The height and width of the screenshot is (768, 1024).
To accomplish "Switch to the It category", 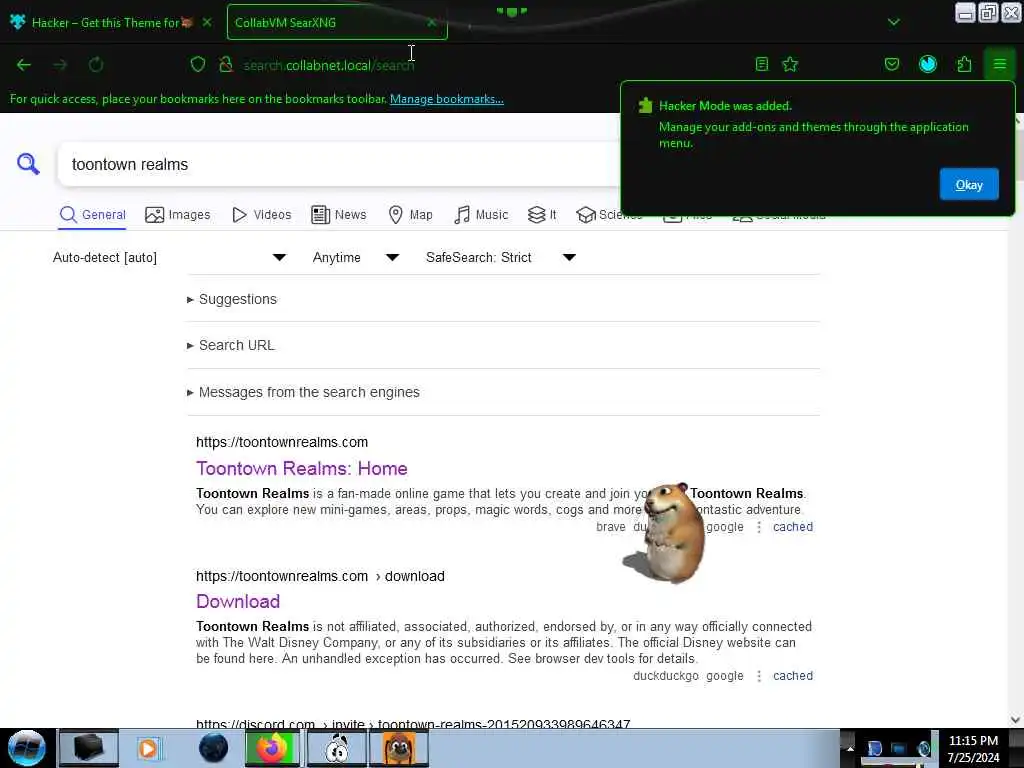I will pos(542,215).
